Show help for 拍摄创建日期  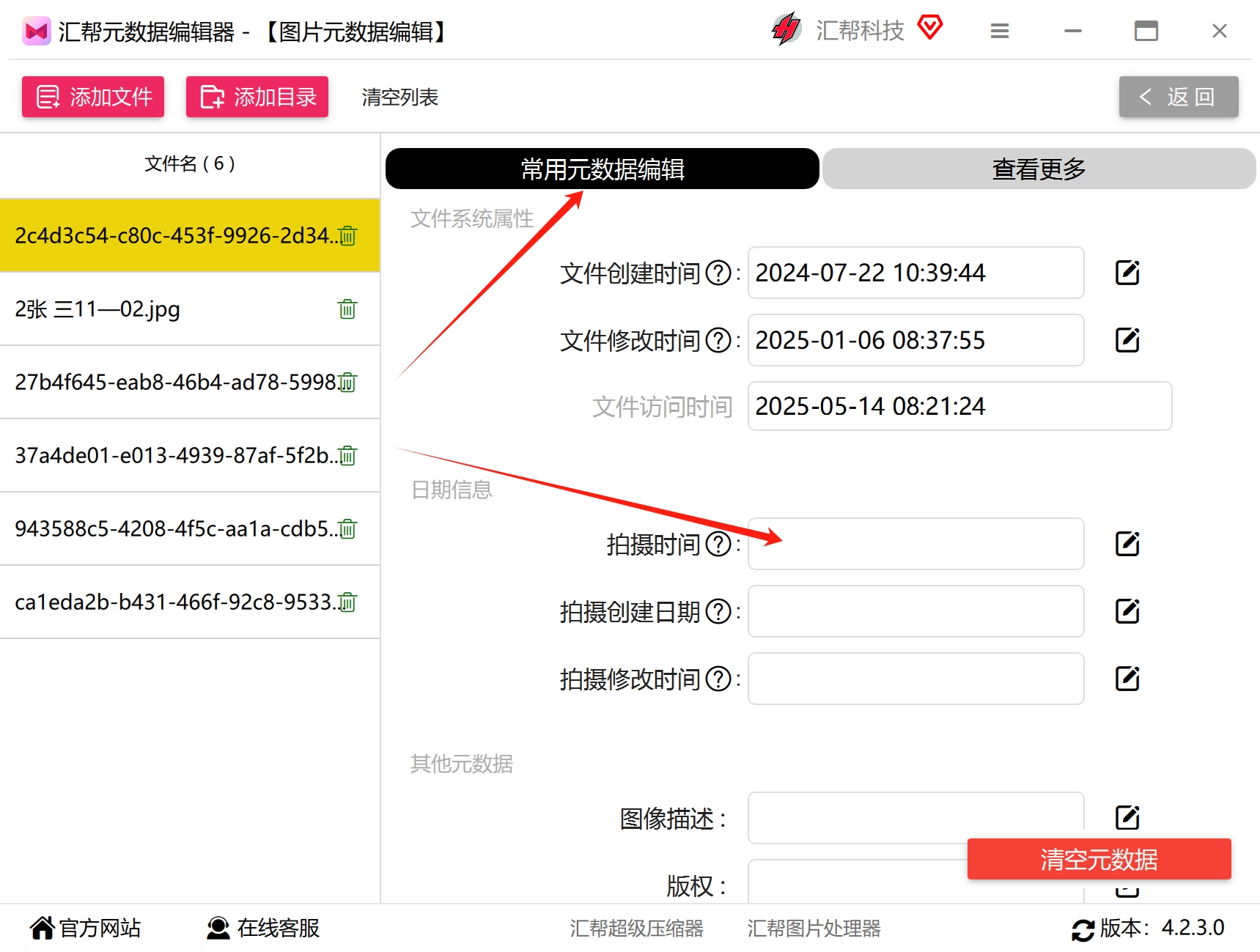click(x=718, y=612)
